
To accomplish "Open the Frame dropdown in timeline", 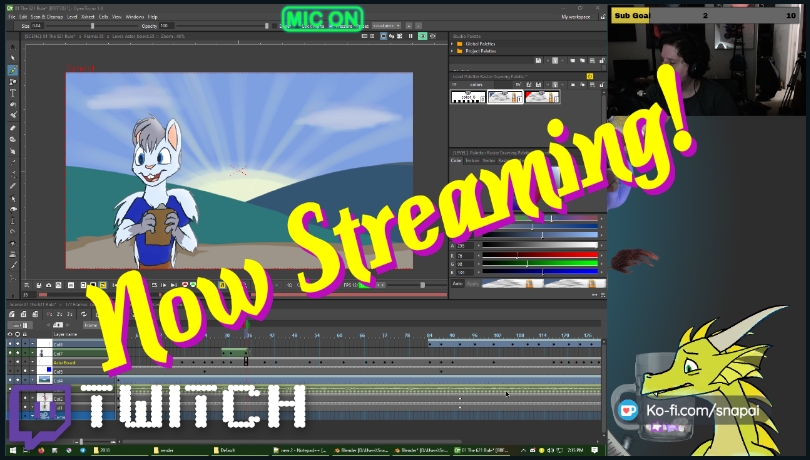I will pyautogui.click(x=91, y=325).
